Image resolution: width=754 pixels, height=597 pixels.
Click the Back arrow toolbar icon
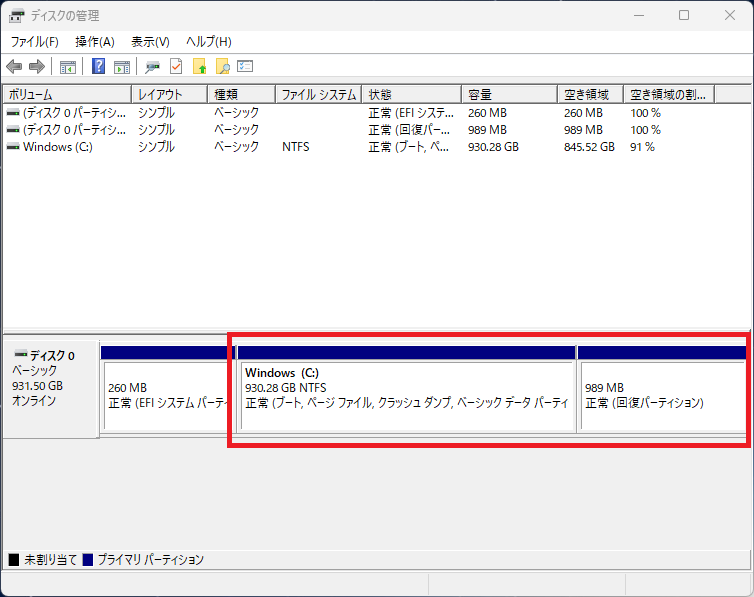[14, 67]
